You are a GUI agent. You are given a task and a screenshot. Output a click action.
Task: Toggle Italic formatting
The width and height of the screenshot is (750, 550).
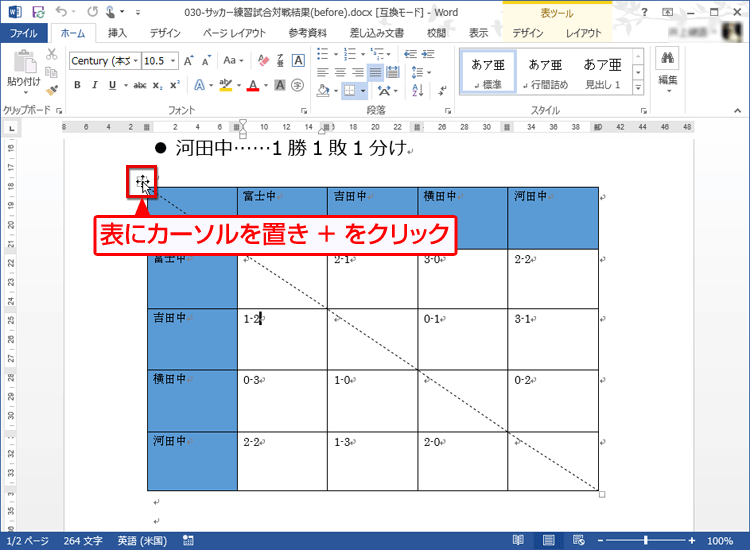coord(95,85)
